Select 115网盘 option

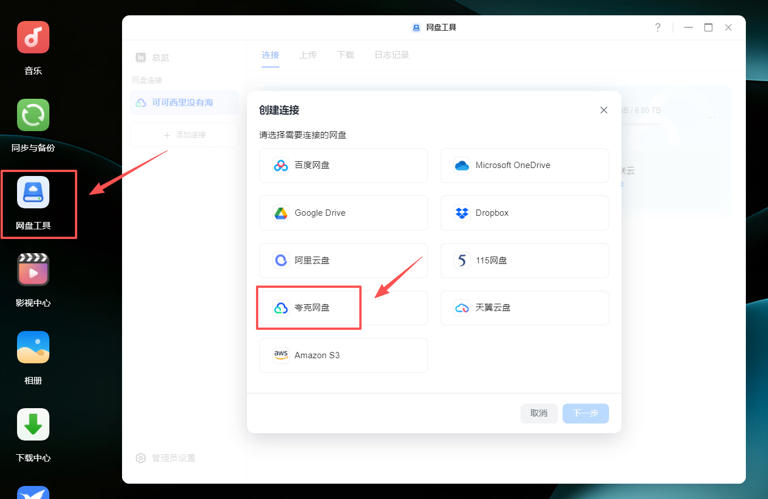pos(525,261)
